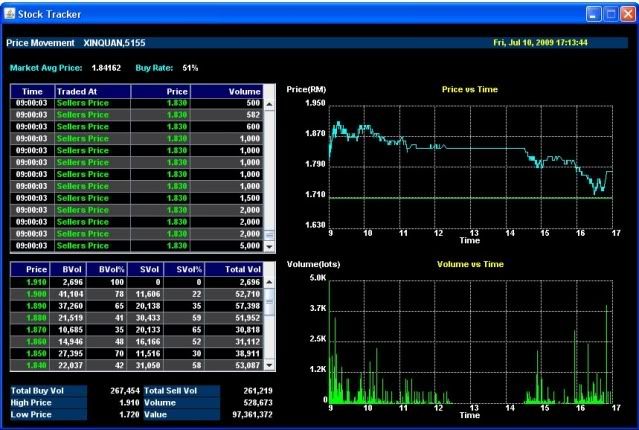Image resolution: width=639 pixels, height=430 pixels.
Task: Maximize the Stock Tracker window
Action: [x=610, y=15]
